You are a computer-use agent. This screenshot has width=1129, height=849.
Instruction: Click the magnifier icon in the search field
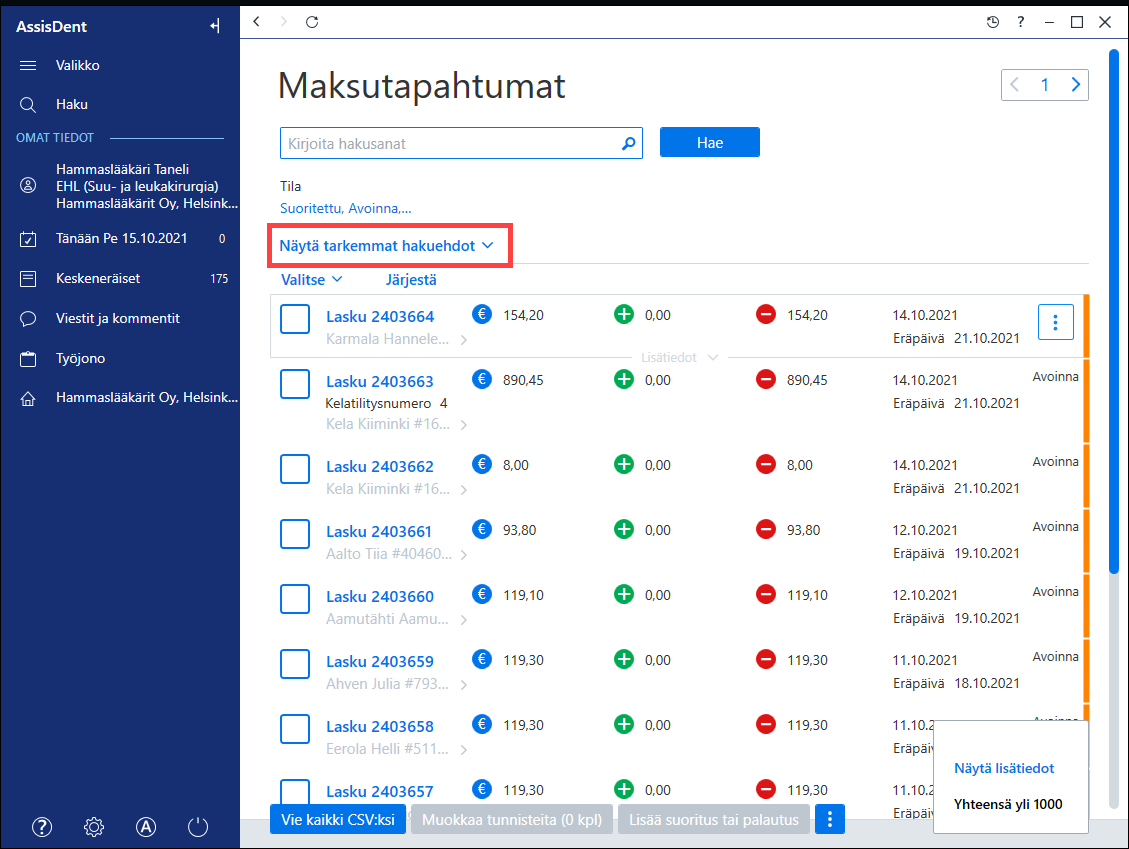pyautogui.click(x=629, y=143)
